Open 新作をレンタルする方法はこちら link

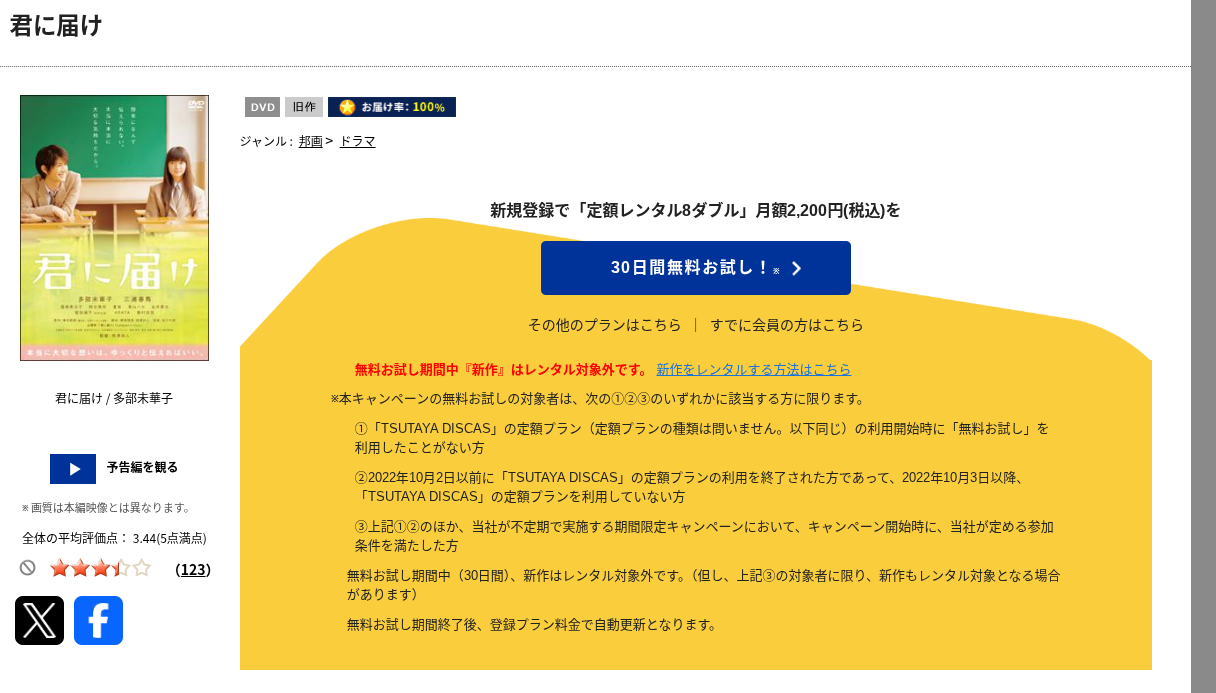(x=754, y=369)
